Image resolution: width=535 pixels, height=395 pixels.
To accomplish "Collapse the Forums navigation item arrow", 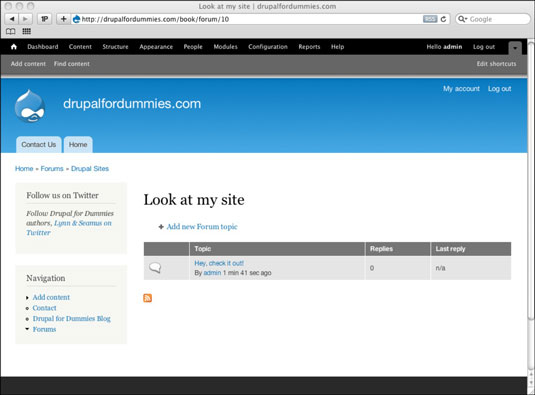I will point(27,329).
